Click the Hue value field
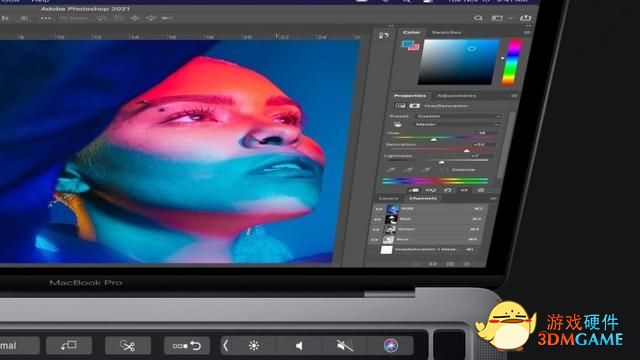 tap(486, 133)
